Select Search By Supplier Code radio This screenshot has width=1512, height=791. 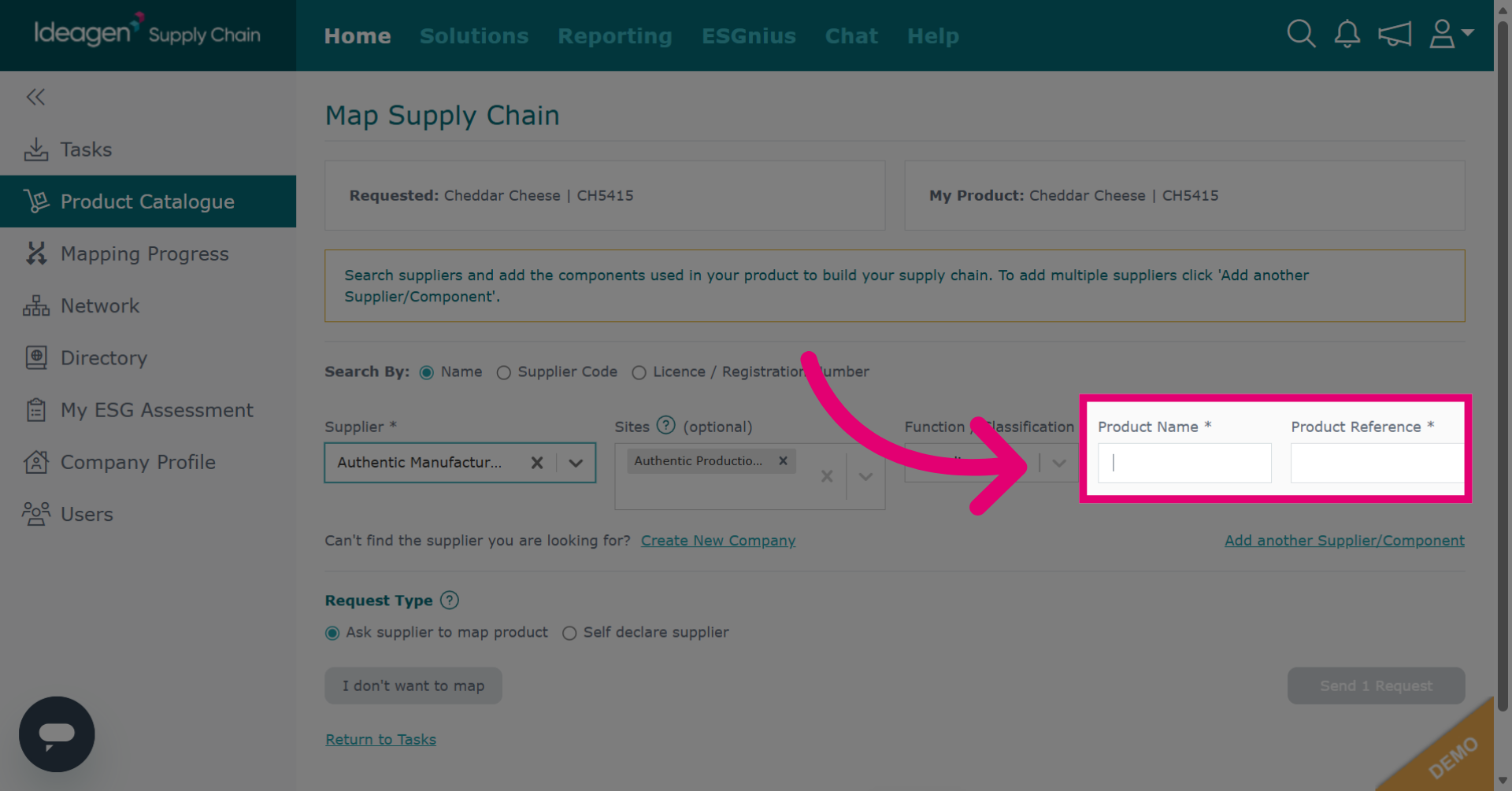coord(503,372)
